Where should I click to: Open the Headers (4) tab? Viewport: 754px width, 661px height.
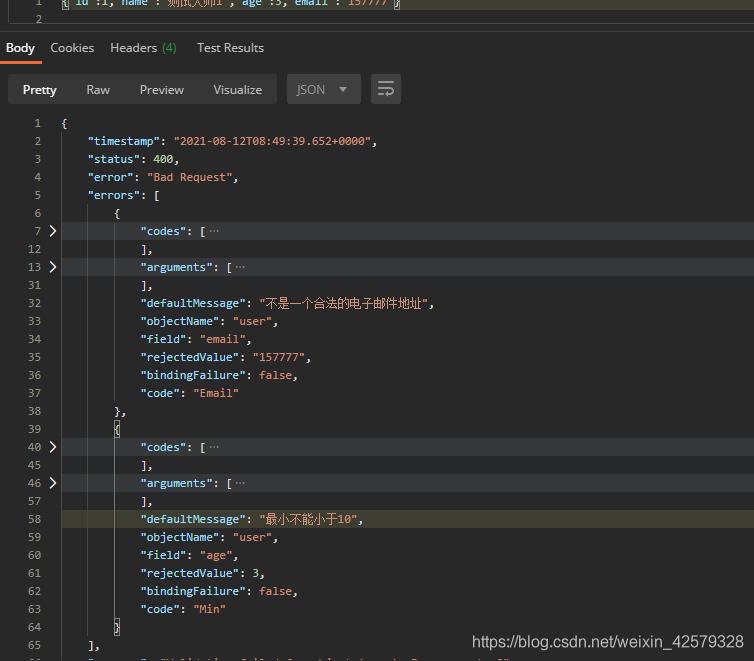pyautogui.click(x=143, y=48)
